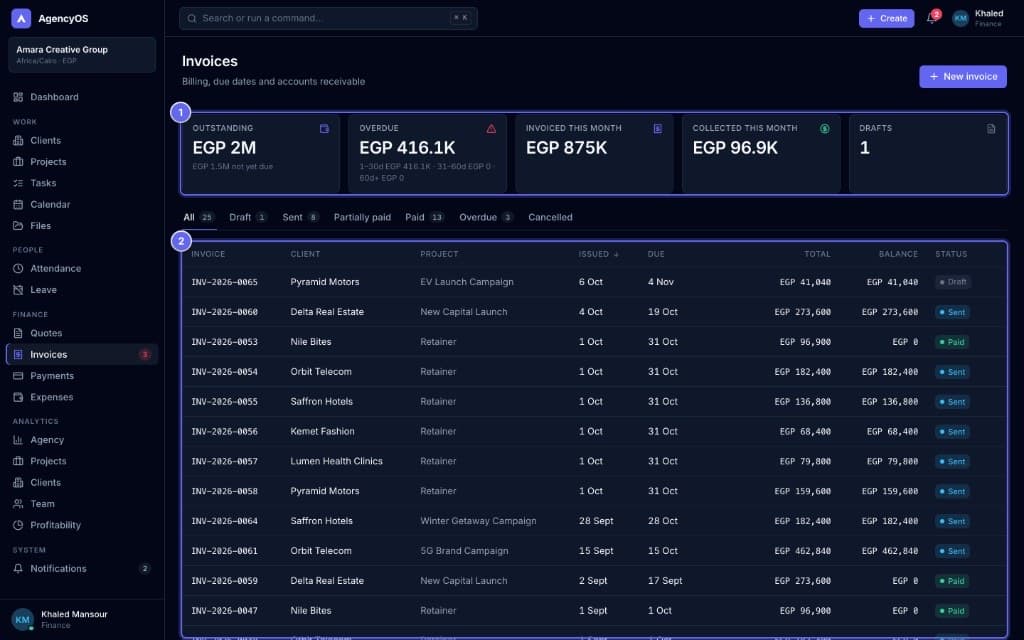This screenshot has width=1024, height=640.
Task: Click the Status column header
Action: click(951, 254)
